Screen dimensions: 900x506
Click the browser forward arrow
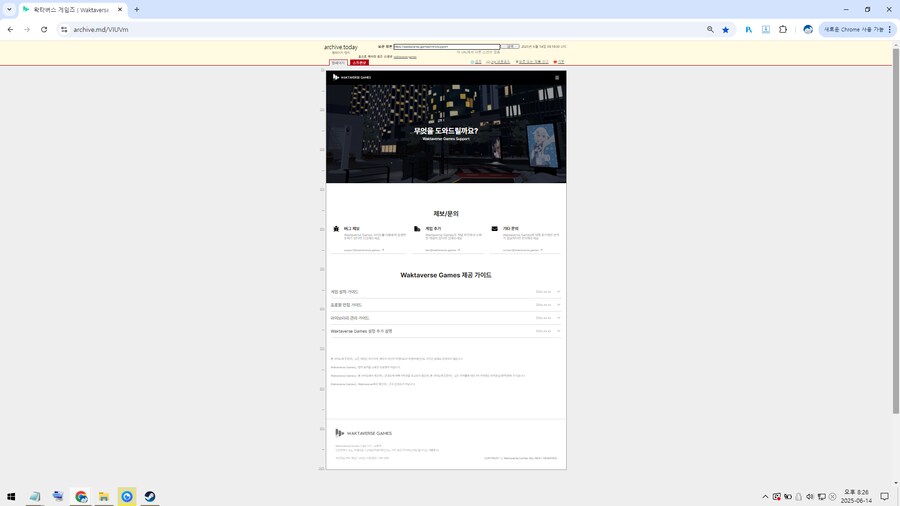27,29
